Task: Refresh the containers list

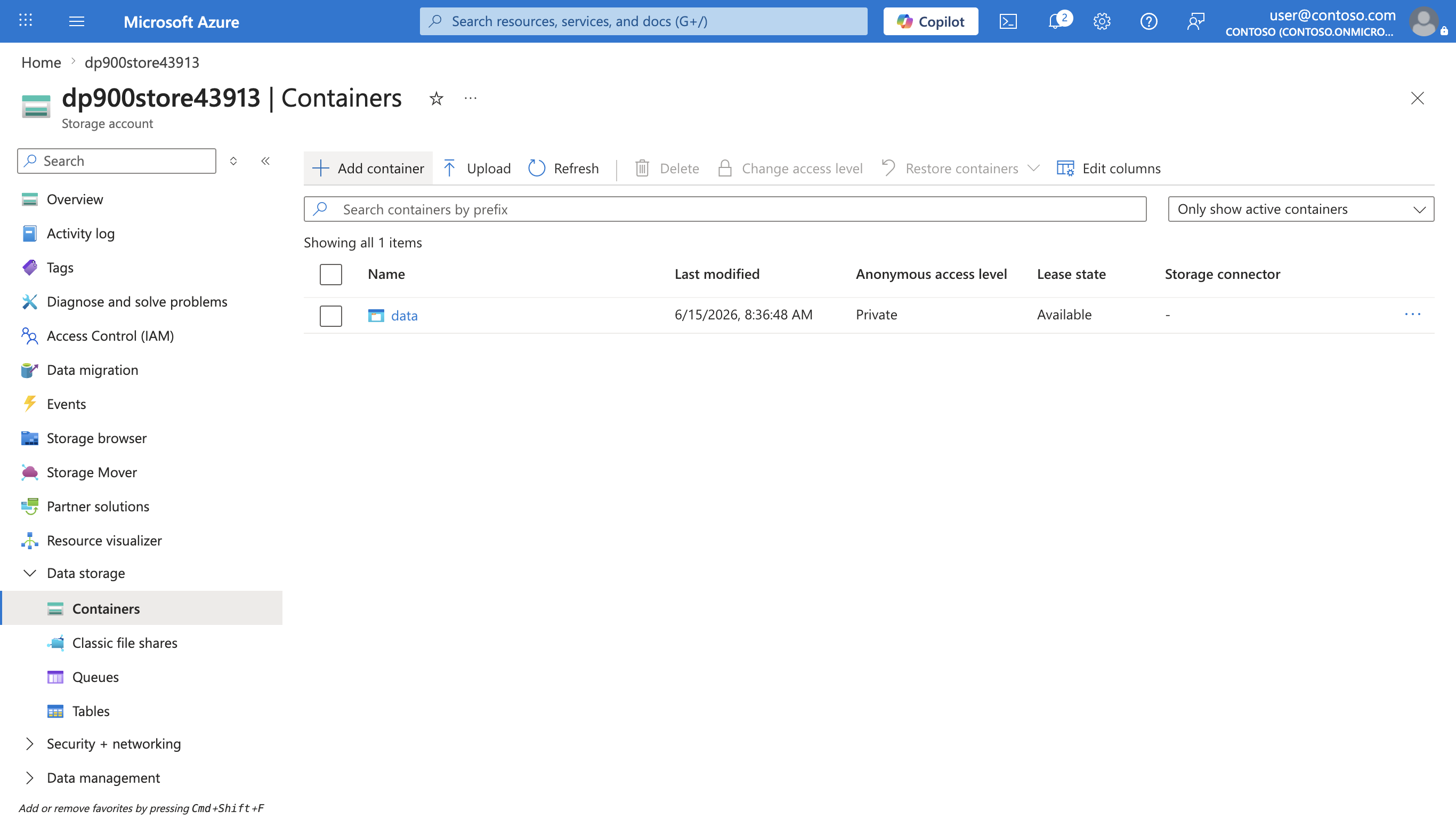Action: tap(563, 168)
